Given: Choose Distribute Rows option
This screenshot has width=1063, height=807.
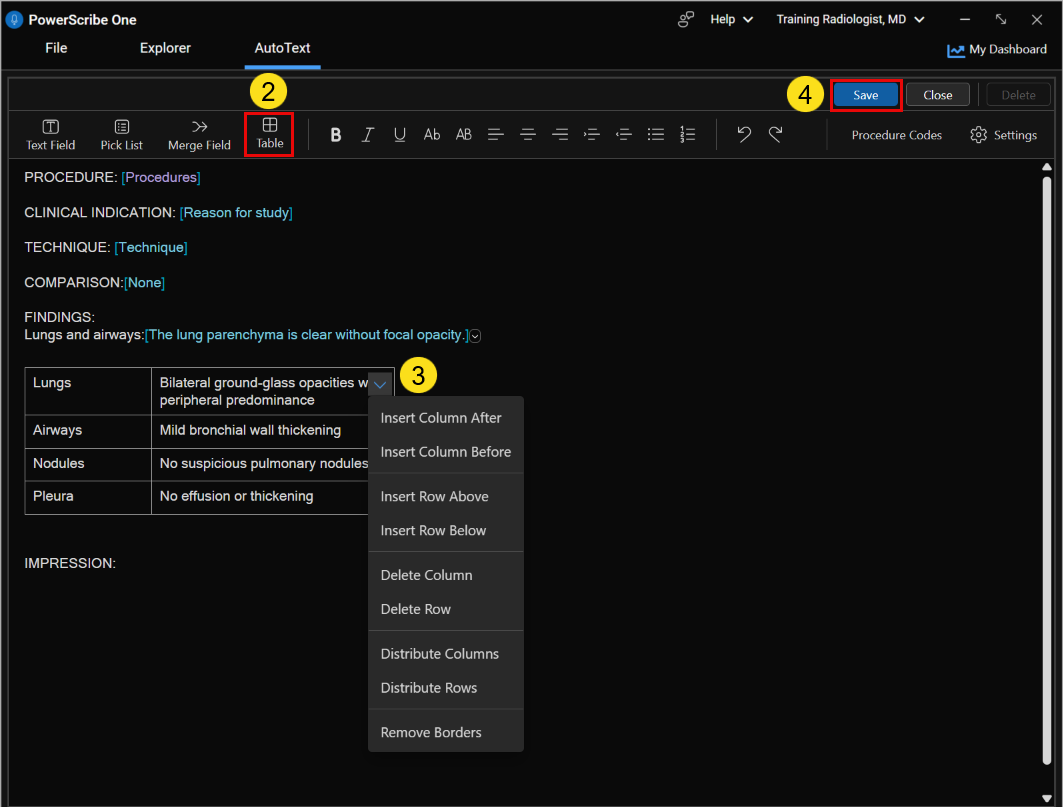Looking at the screenshot, I should [x=445, y=688].
